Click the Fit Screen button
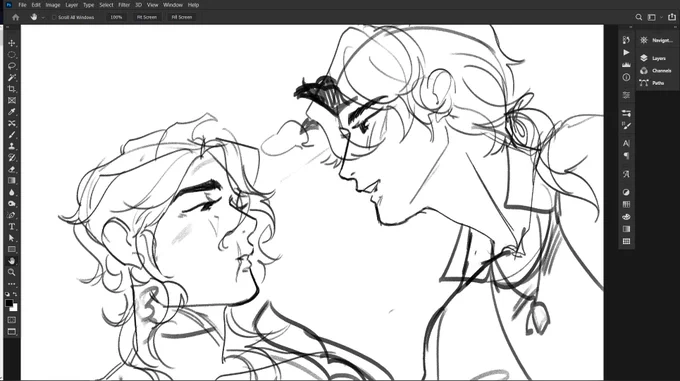Viewport: 680px width, 381px height. click(147, 17)
